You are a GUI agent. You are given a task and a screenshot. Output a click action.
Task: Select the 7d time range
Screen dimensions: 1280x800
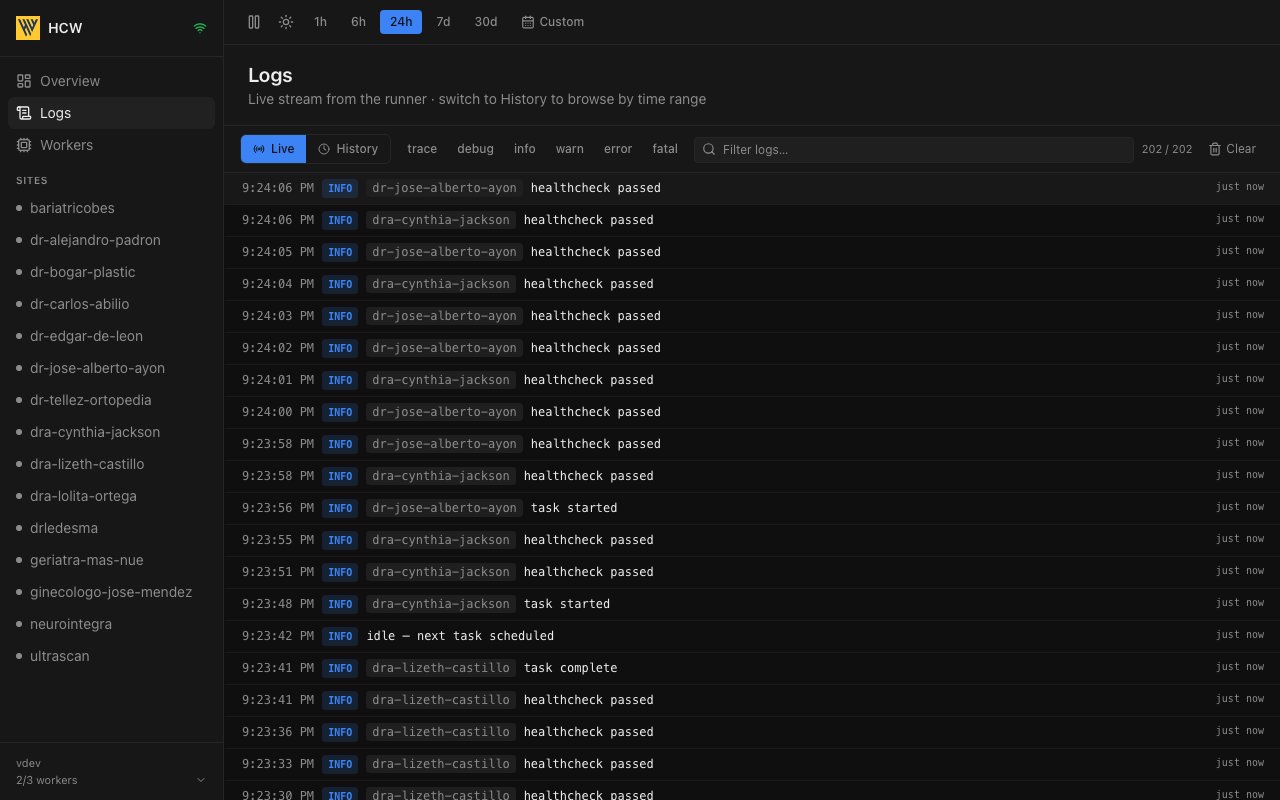[x=443, y=22]
